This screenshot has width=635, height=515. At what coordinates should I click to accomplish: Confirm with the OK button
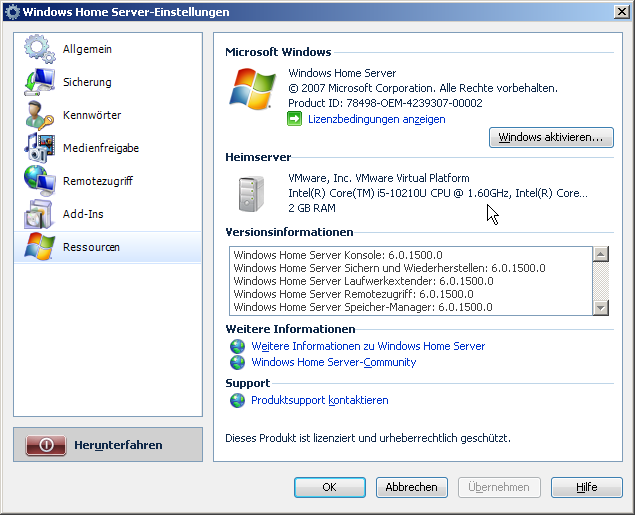coord(330,487)
